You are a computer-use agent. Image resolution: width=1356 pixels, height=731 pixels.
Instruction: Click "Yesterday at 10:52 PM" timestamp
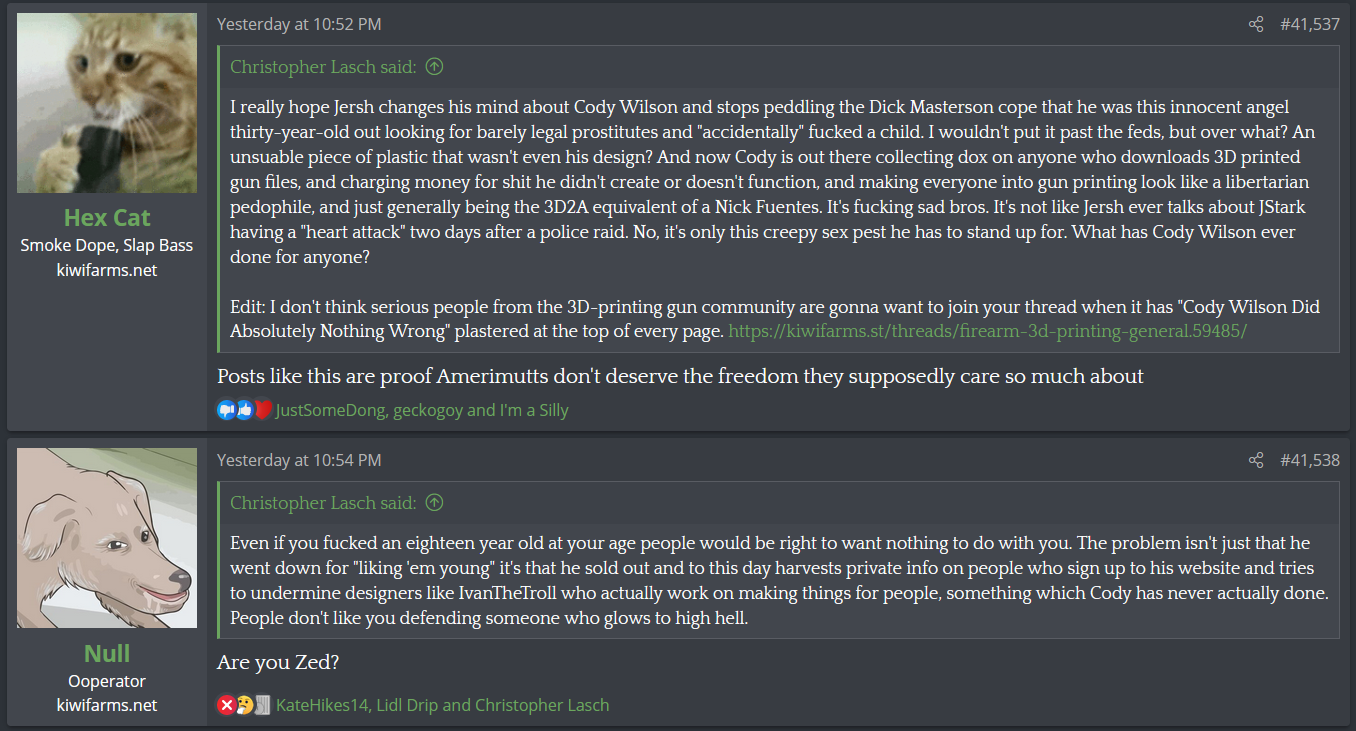coord(299,24)
